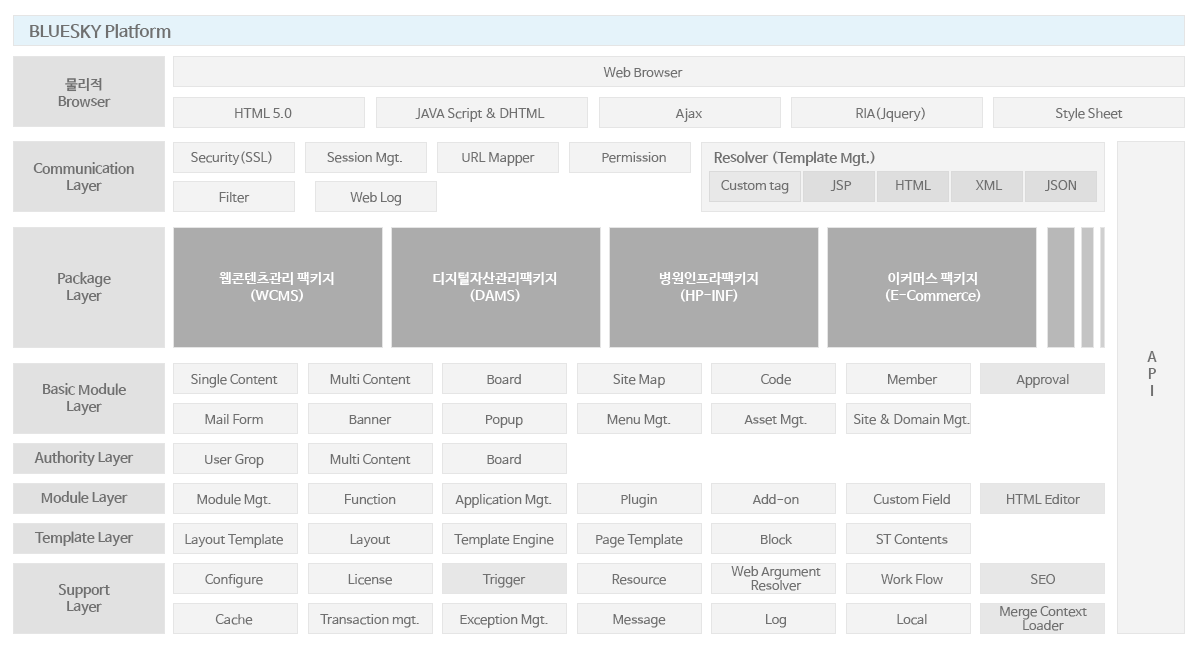
Task: Click the tall API column
Action: coord(1151,387)
